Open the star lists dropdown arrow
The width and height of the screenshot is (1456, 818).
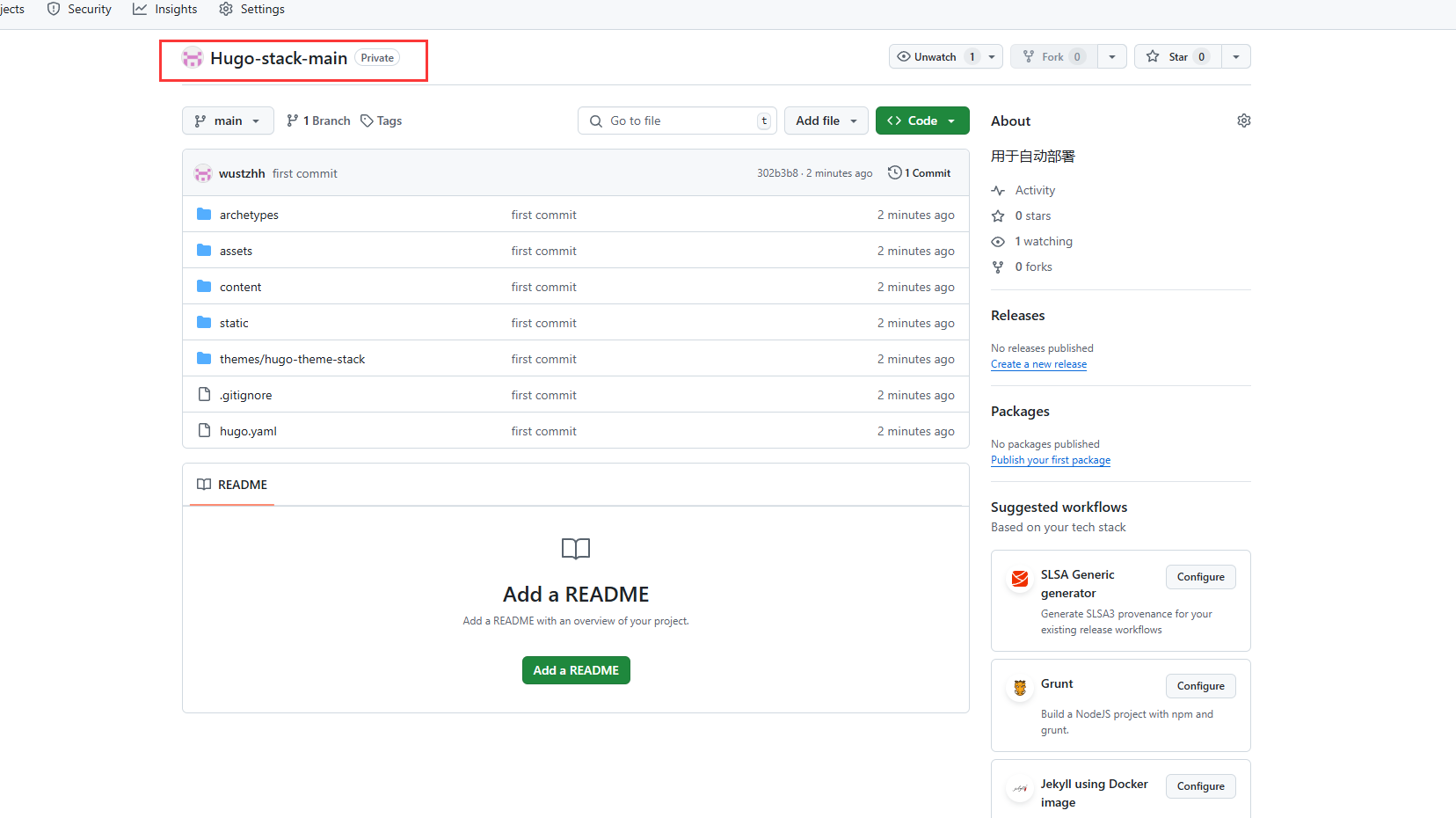[x=1236, y=56]
